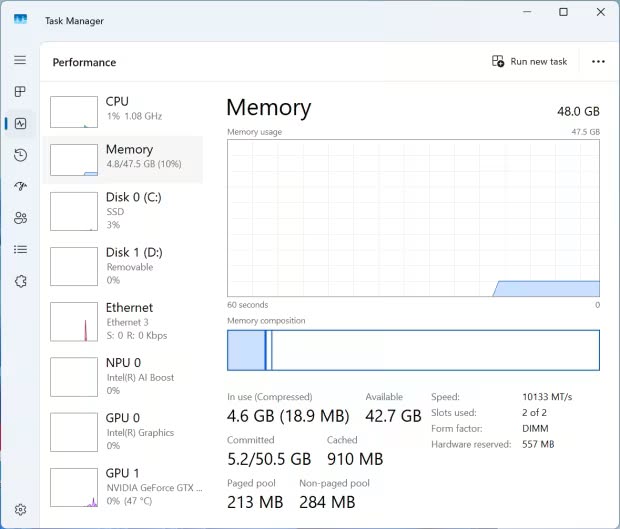The height and width of the screenshot is (529, 620).
Task: Select the NPU 0 Intel AI Boost item
Action: pos(125,376)
